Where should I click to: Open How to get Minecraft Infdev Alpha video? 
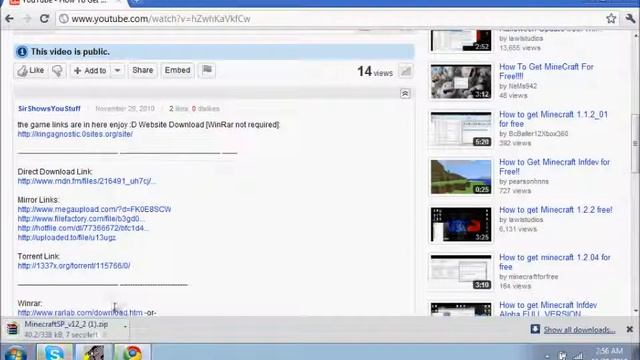point(548,309)
